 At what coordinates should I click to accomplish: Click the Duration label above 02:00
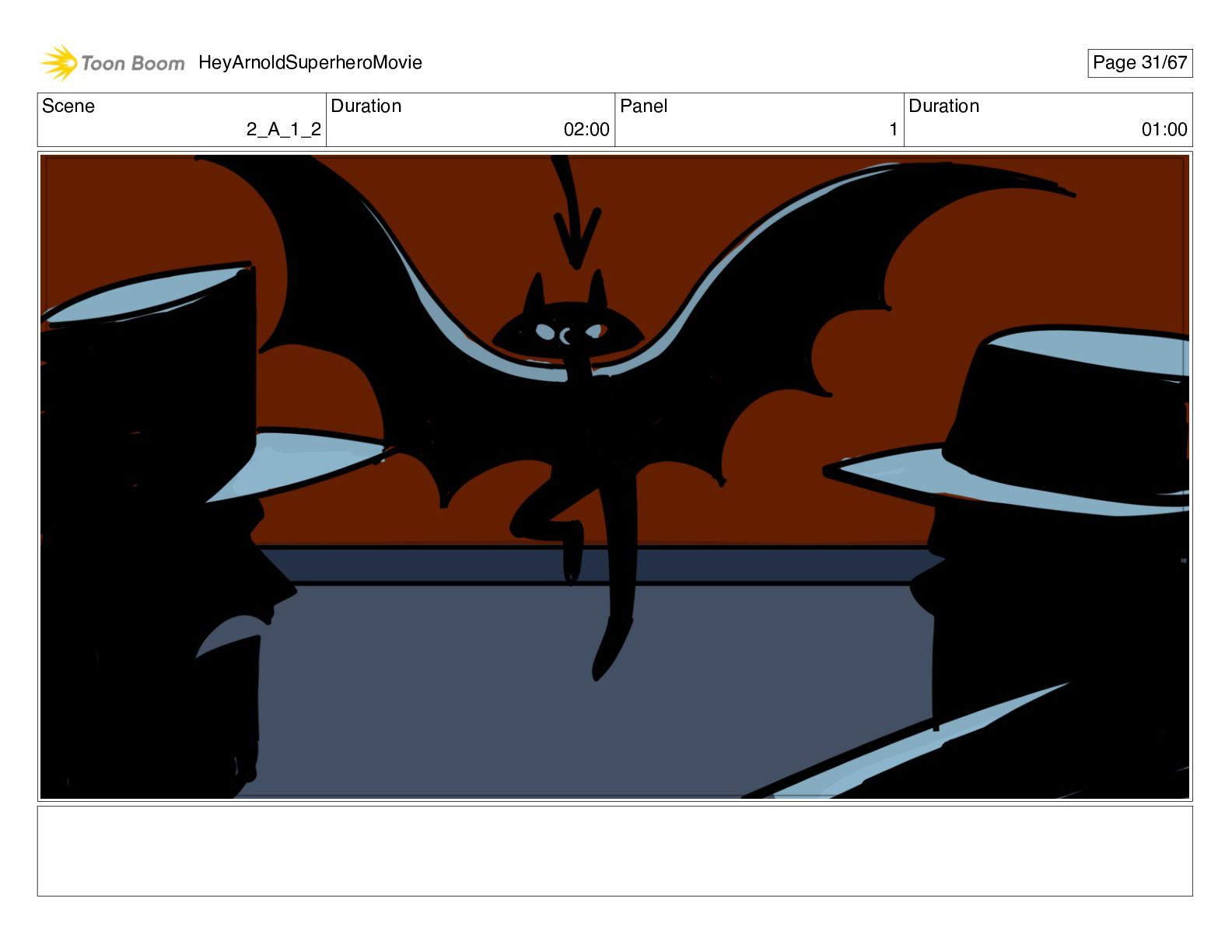tap(366, 106)
